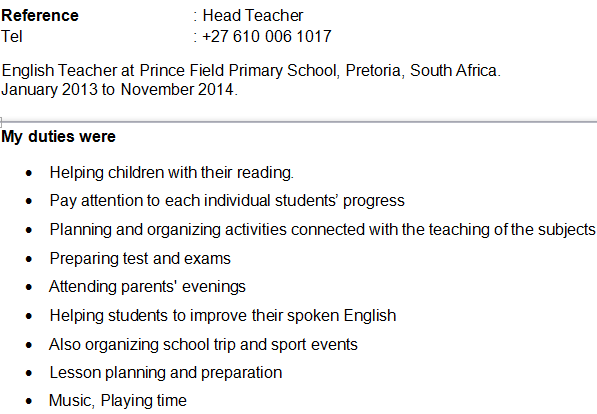Click 'Pay attention to each individual students' progress'
Screen dimensions: 597x414
click(x=227, y=201)
